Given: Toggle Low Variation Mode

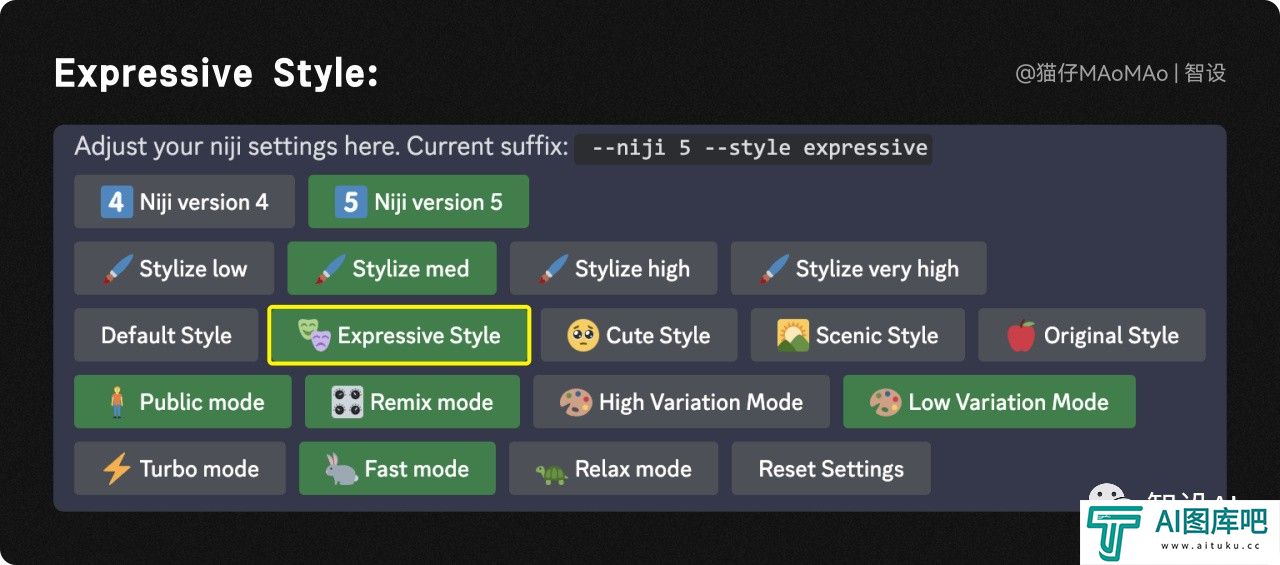Looking at the screenshot, I should click(989, 402).
